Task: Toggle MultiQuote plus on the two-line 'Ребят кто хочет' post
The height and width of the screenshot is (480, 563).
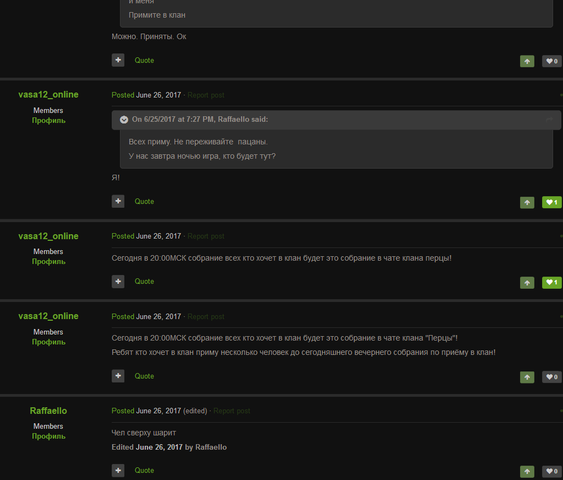Action: [x=118, y=376]
